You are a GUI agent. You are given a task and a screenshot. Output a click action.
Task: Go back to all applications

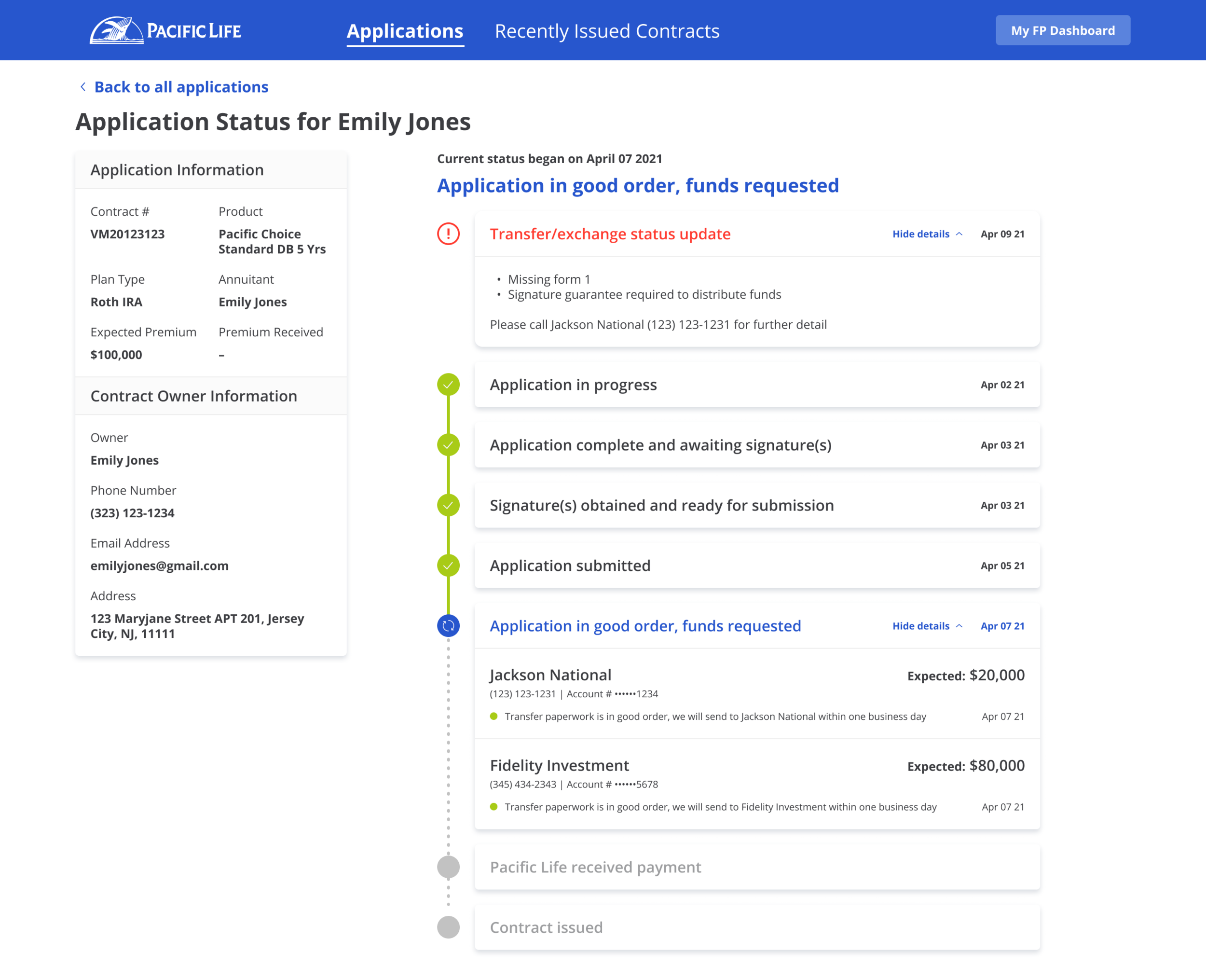pos(180,87)
